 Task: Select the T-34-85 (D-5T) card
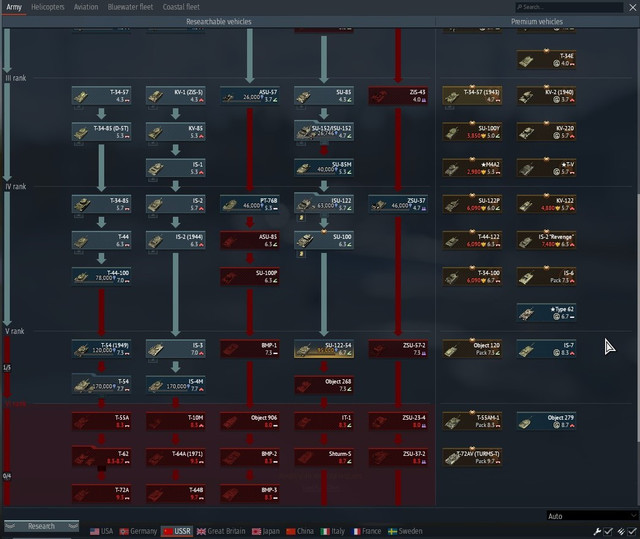point(101,132)
